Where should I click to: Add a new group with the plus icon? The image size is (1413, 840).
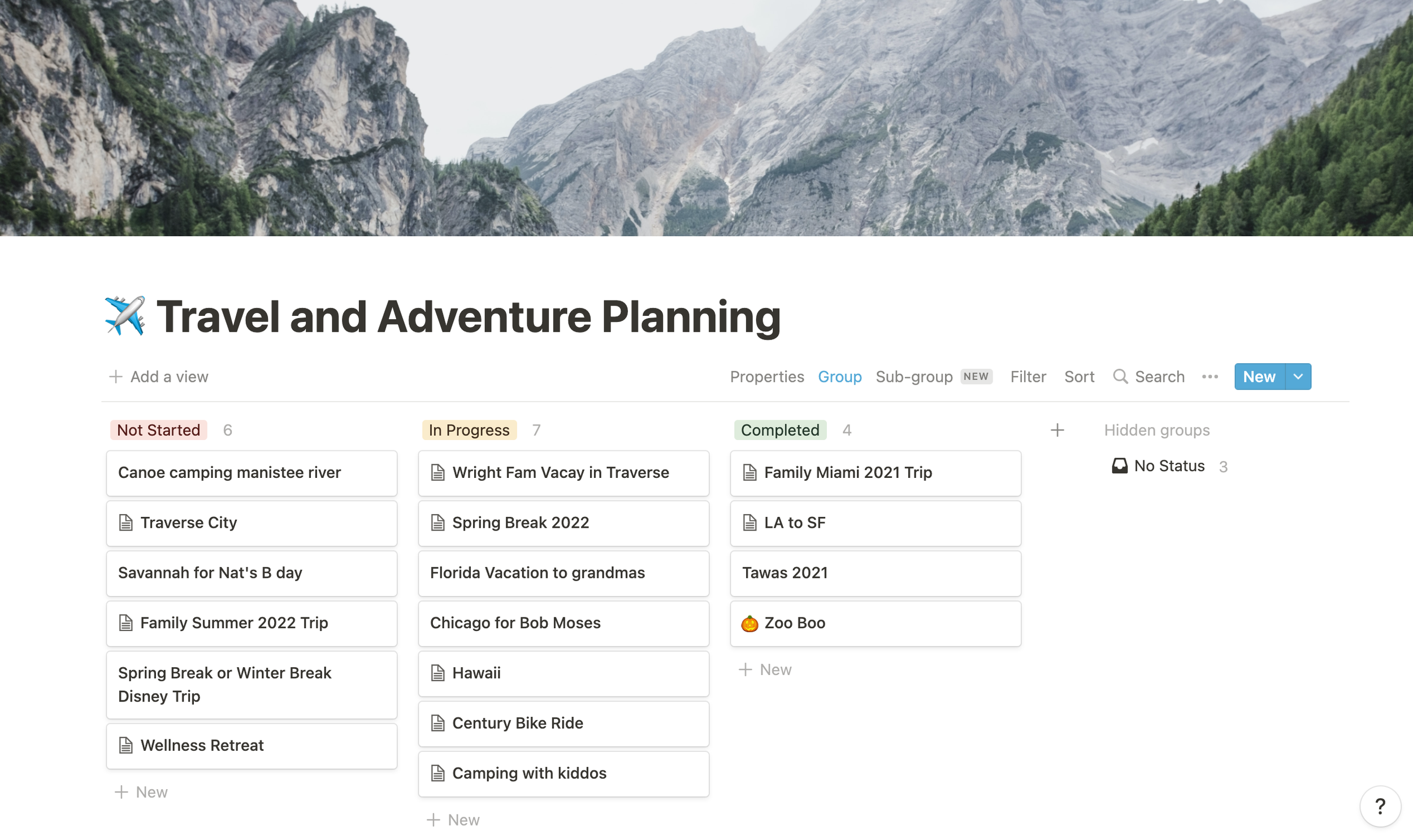[1057, 430]
